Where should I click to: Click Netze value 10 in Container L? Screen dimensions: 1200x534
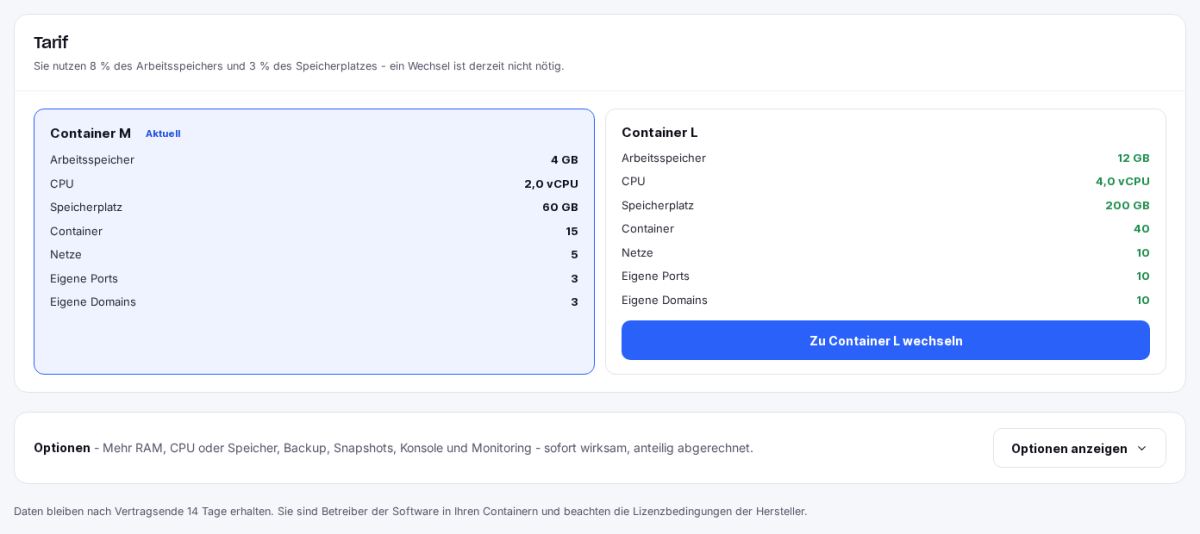click(x=1143, y=253)
